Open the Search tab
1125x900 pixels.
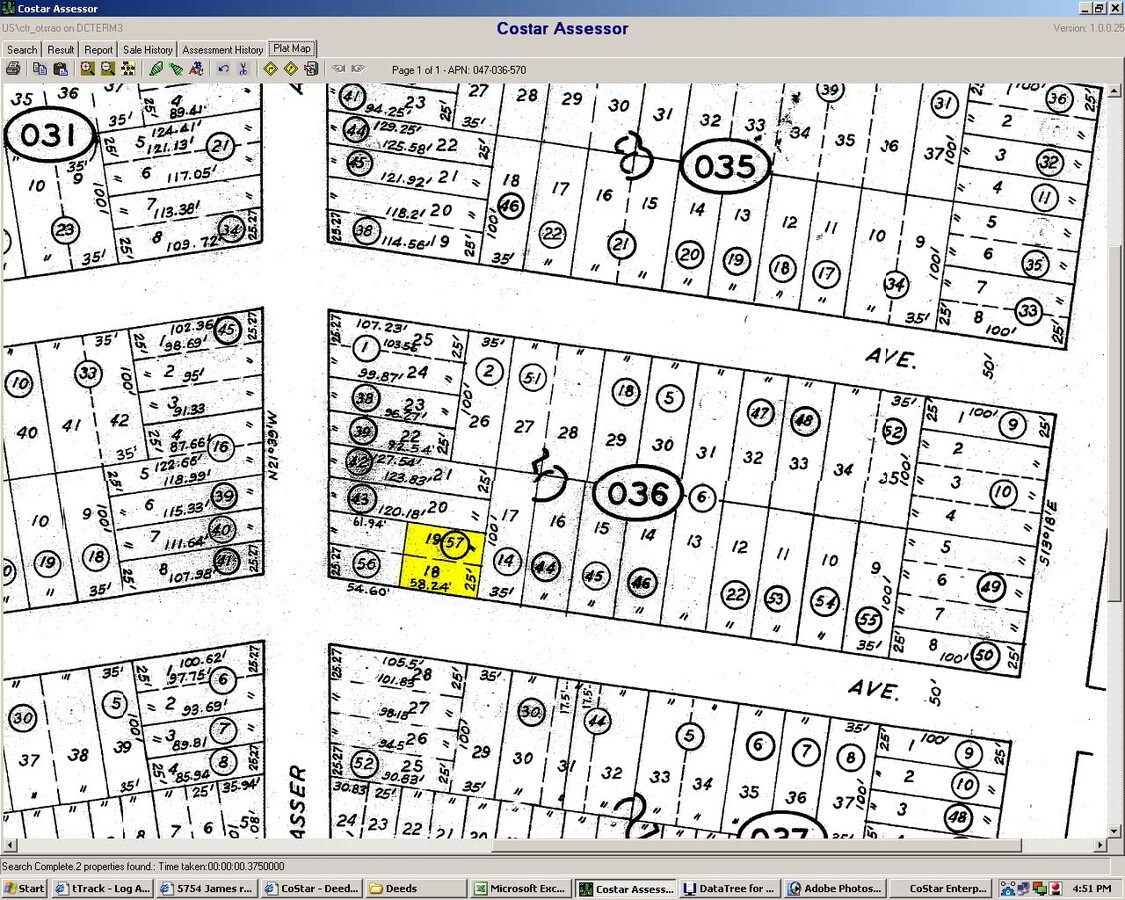pos(22,49)
